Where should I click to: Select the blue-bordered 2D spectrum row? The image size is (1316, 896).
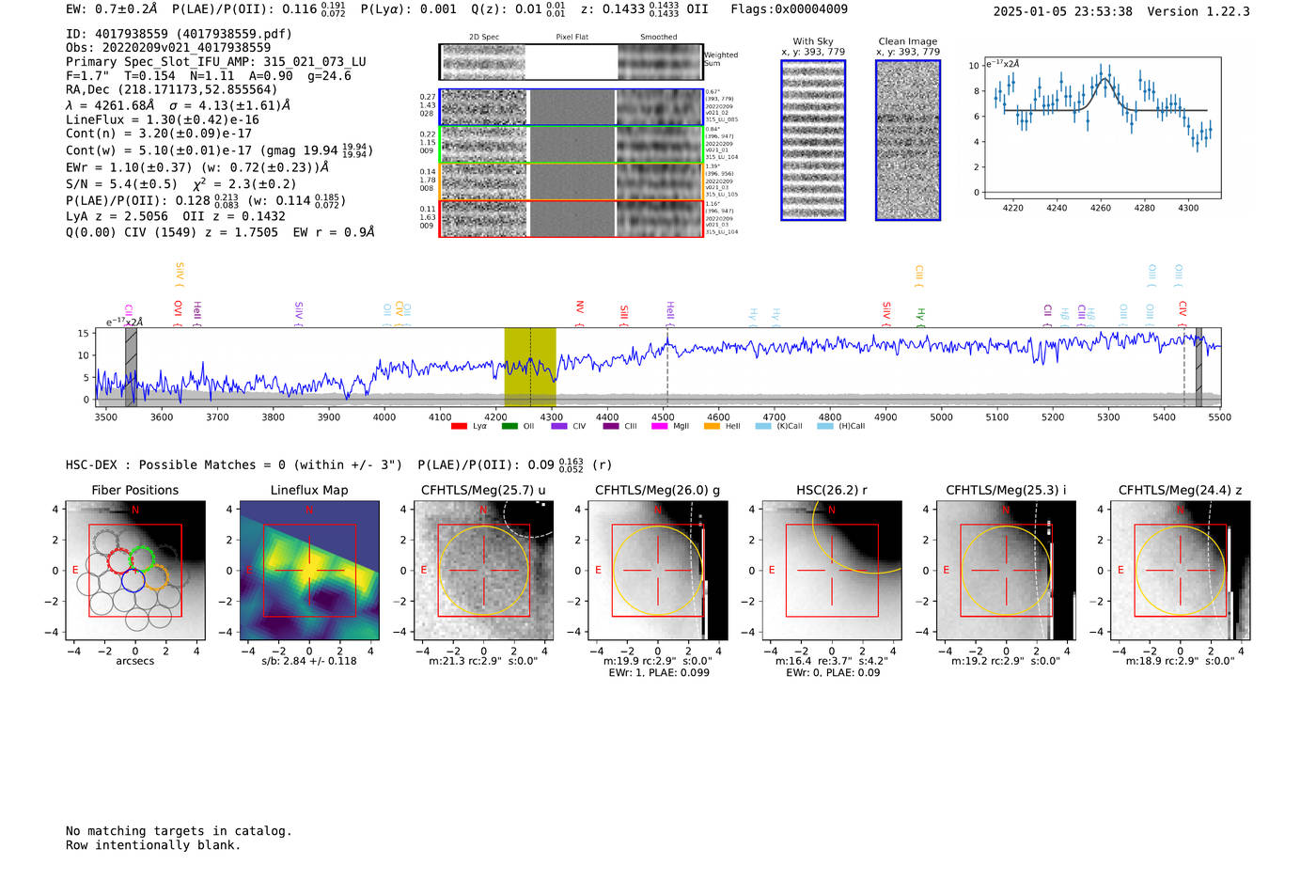tap(572, 107)
